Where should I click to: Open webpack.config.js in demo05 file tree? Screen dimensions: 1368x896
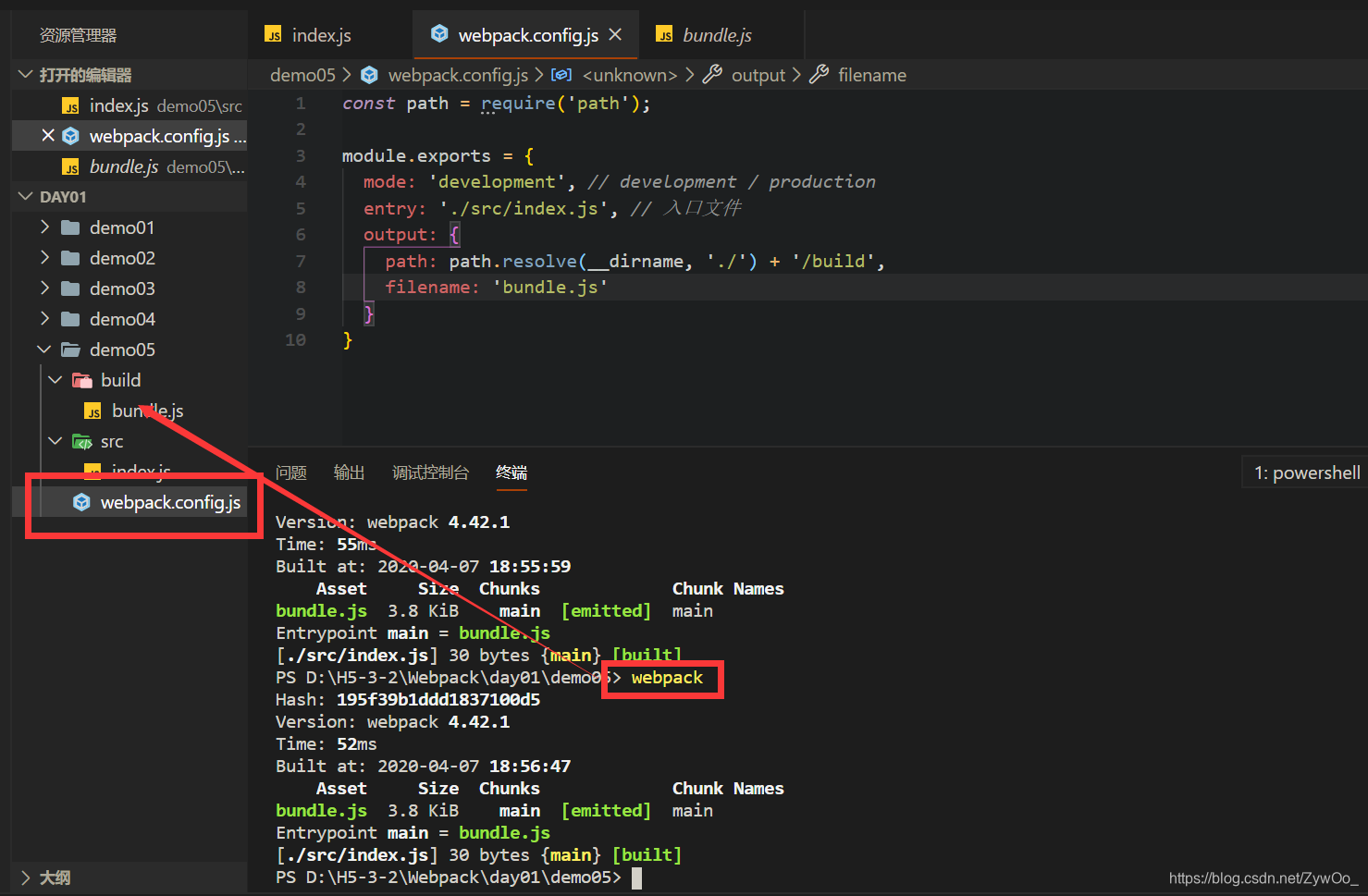point(129,501)
